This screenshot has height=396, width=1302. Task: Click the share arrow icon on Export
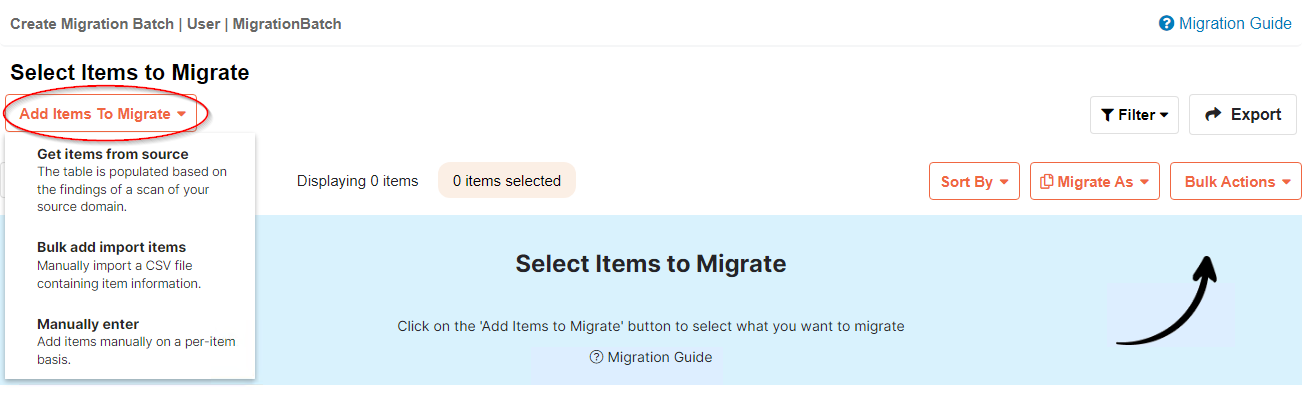click(x=1214, y=115)
